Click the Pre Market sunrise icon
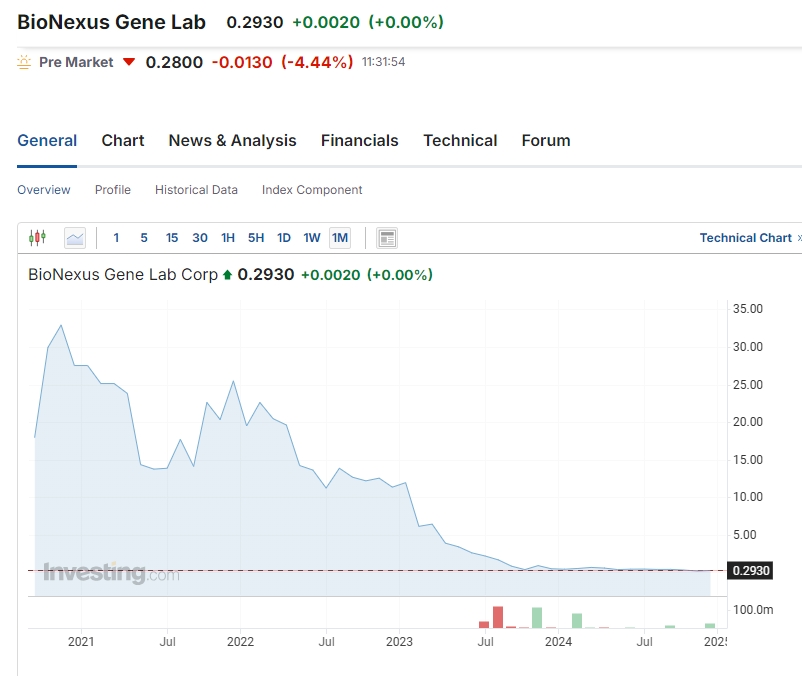Image resolution: width=802 pixels, height=676 pixels. (24, 62)
